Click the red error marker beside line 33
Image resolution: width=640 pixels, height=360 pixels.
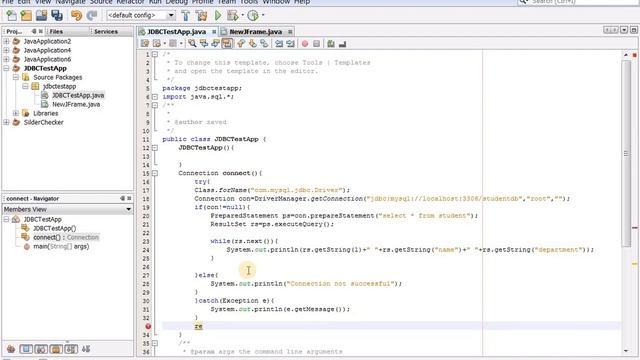pos(148,326)
